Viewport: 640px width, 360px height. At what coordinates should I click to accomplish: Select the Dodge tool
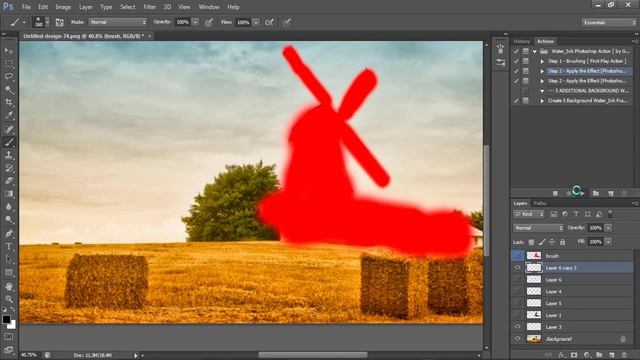[9, 220]
